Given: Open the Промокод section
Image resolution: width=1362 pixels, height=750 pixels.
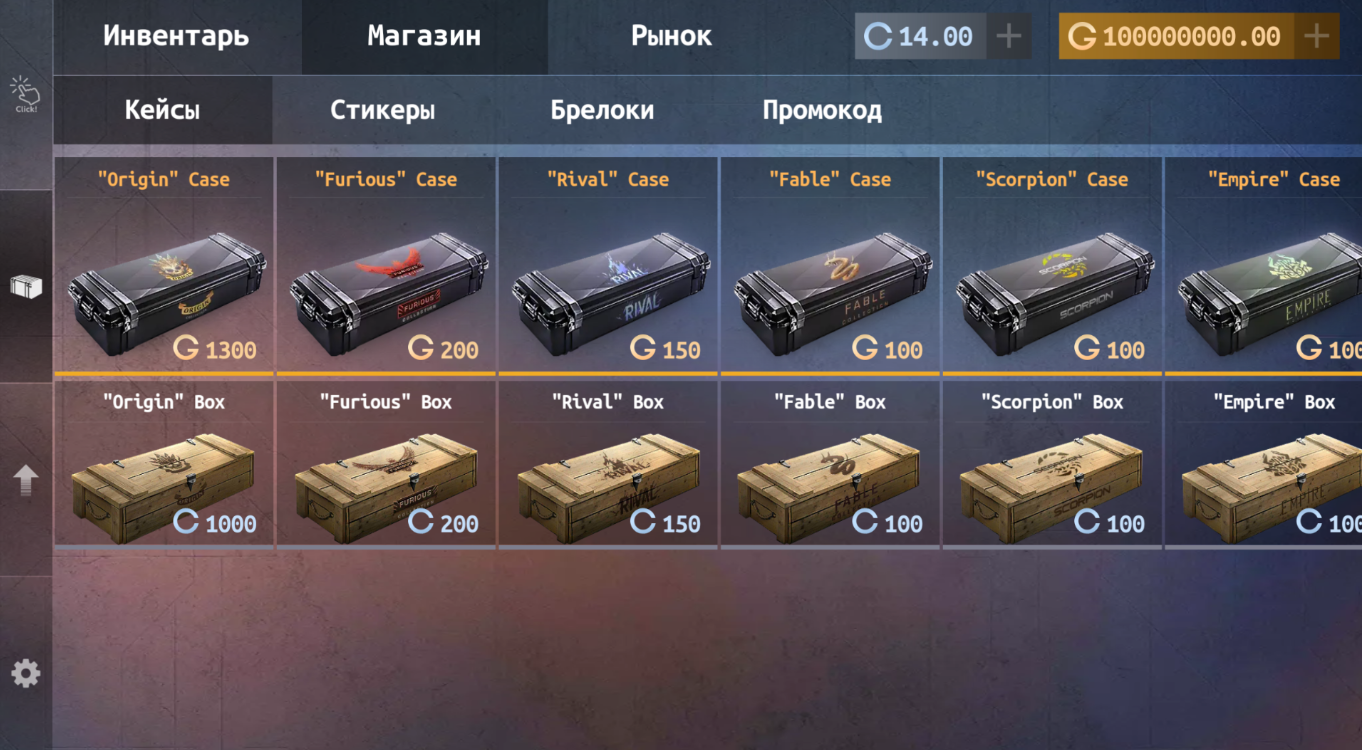Looking at the screenshot, I should (822, 110).
